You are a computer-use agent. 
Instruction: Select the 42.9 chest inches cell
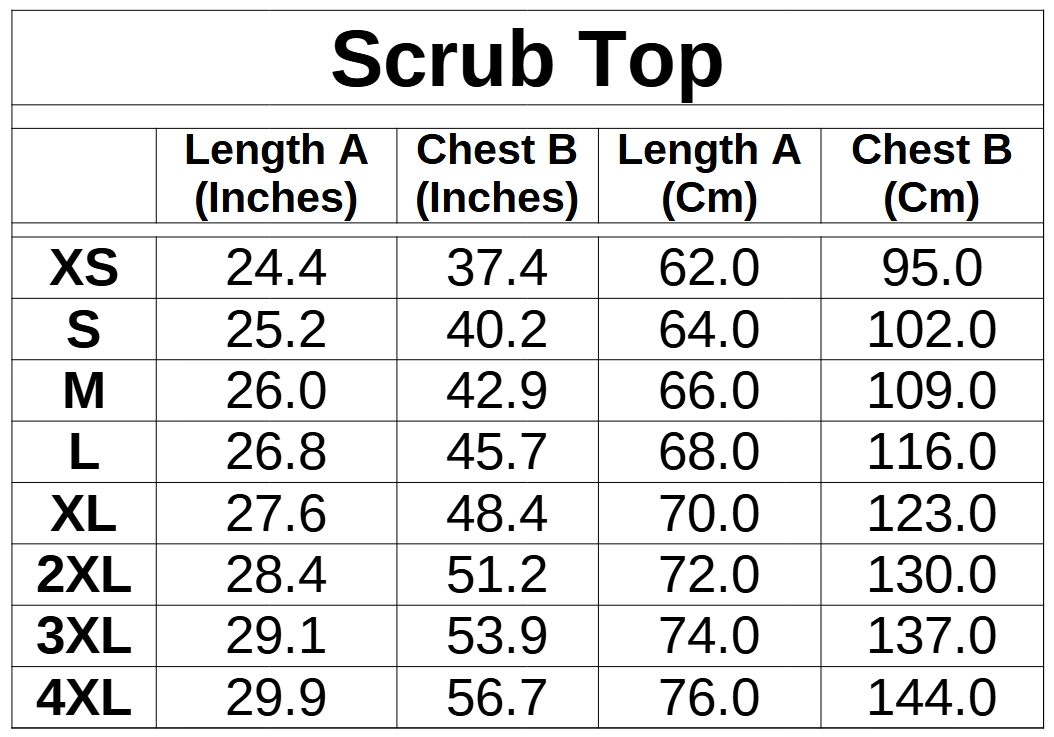pyautogui.click(x=497, y=392)
